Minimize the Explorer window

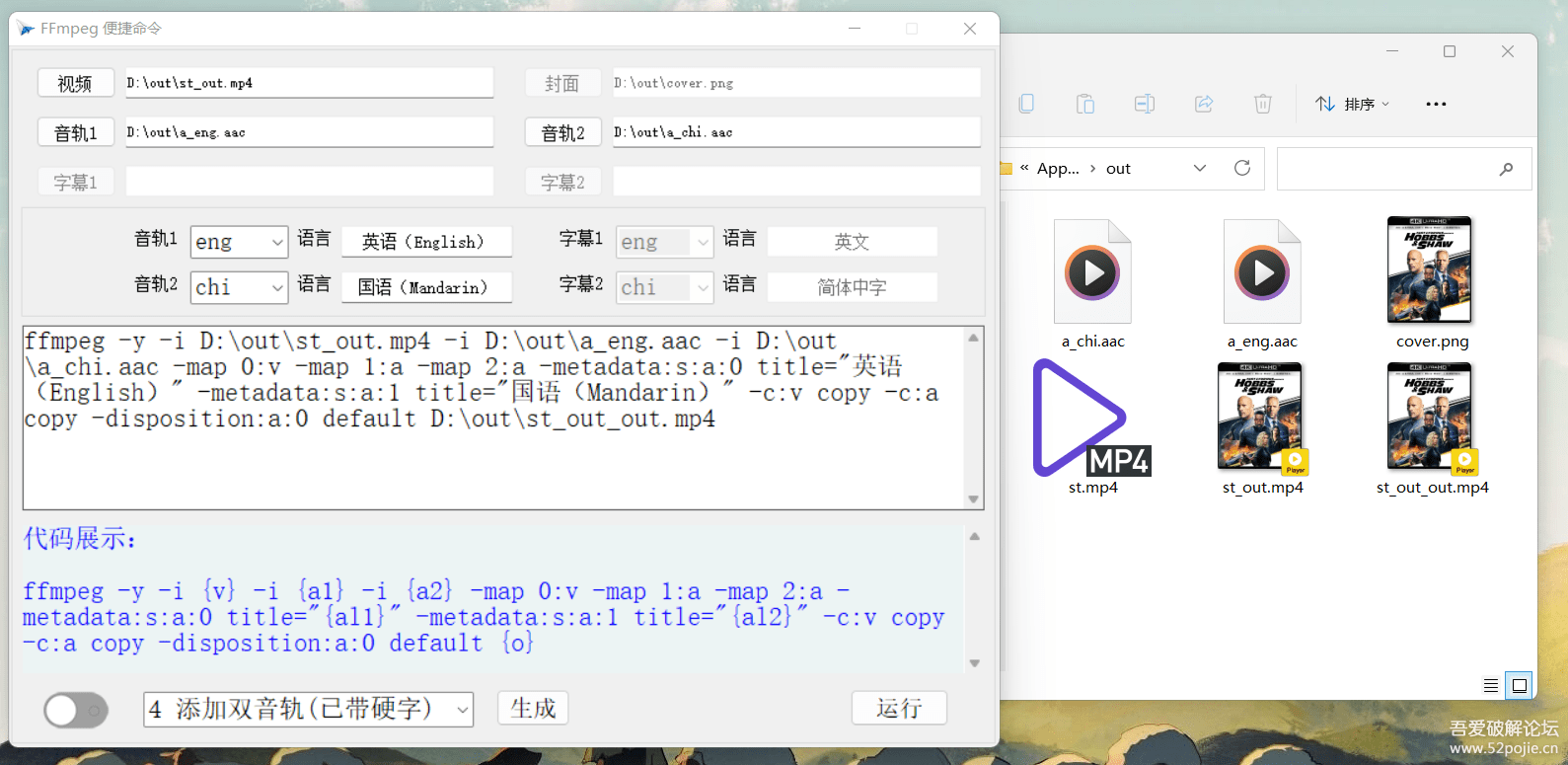coord(1392,51)
